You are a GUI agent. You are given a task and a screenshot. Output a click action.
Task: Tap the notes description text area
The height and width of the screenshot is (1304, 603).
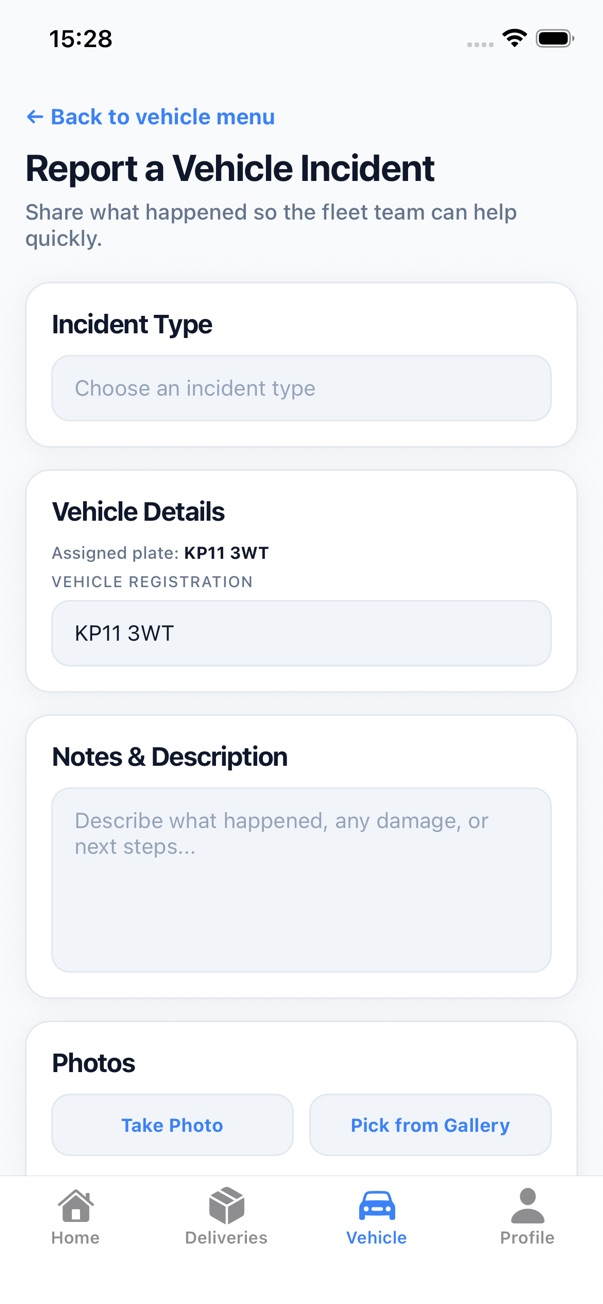click(301, 880)
